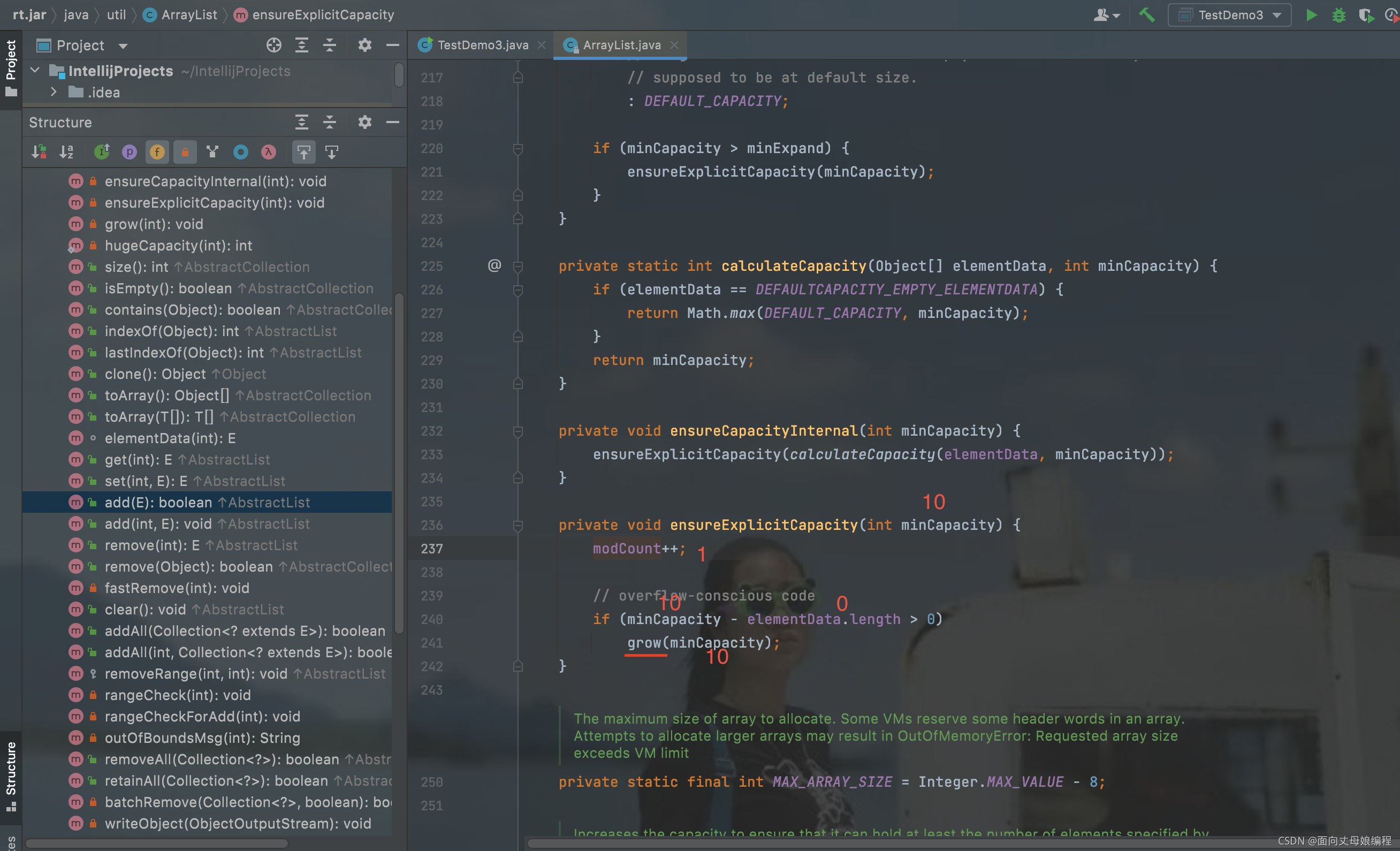The image size is (1400, 851).
Task: Collapse ensureCapacityInternal method at line 232
Action: pyautogui.click(x=518, y=431)
